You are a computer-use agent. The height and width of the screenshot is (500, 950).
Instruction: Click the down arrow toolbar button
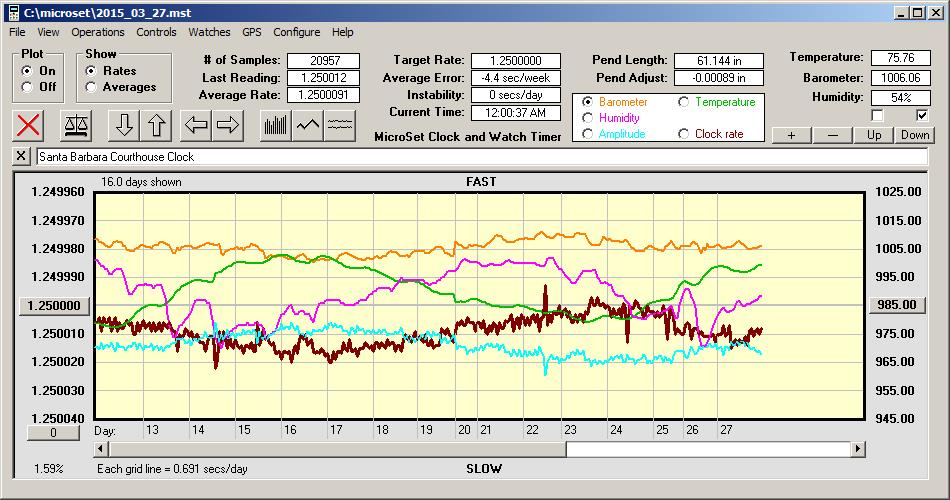[124, 125]
